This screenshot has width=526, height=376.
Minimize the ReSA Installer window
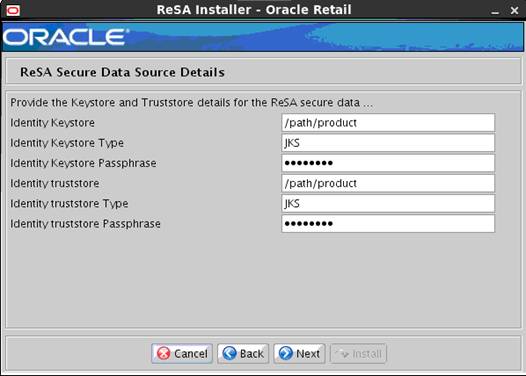[495, 11]
